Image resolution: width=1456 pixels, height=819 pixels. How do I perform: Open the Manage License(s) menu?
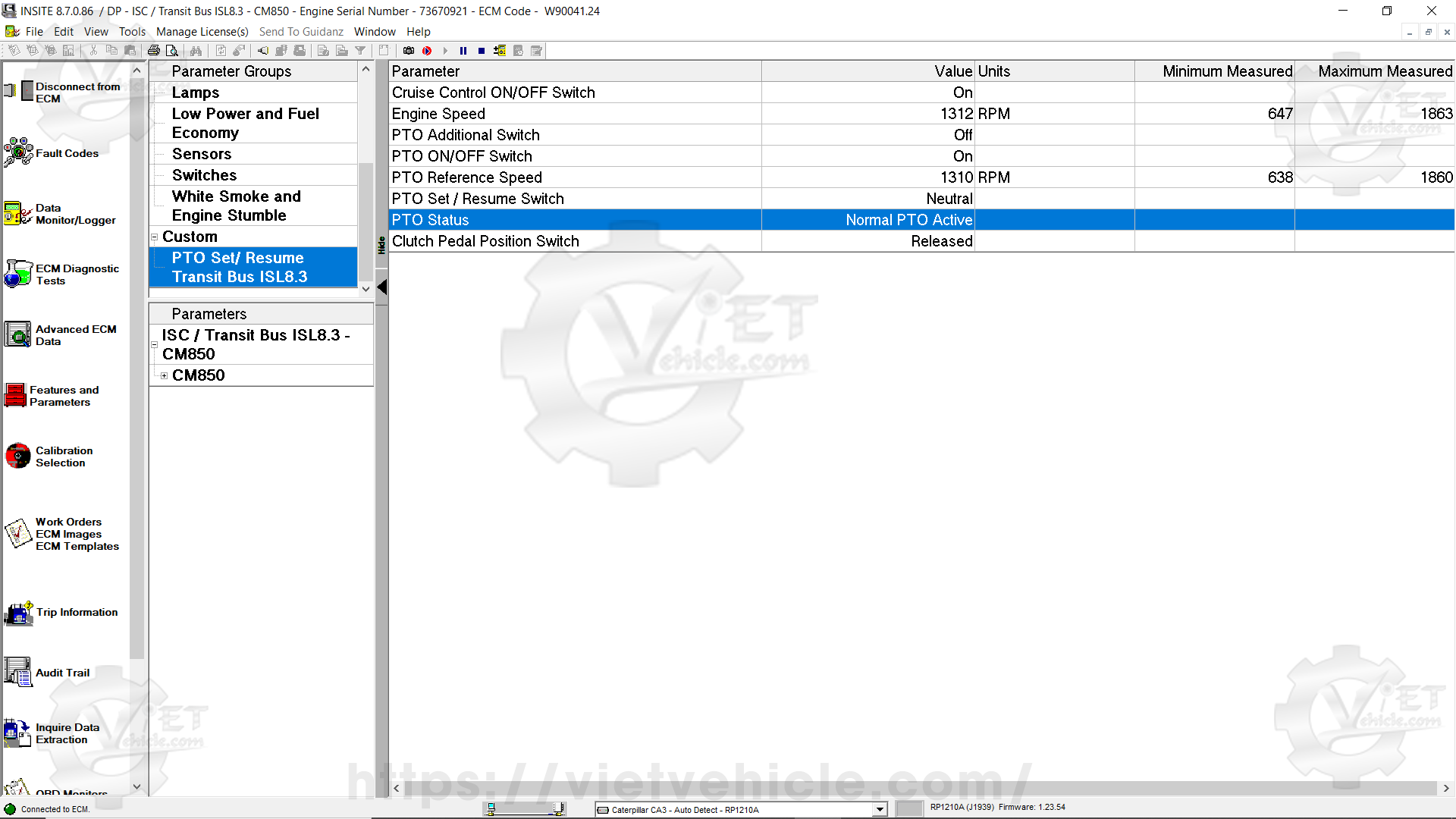pos(202,31)
